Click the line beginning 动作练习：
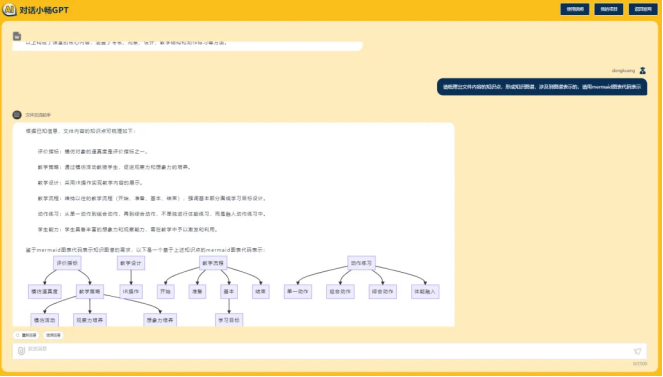 tap(152, 214)
